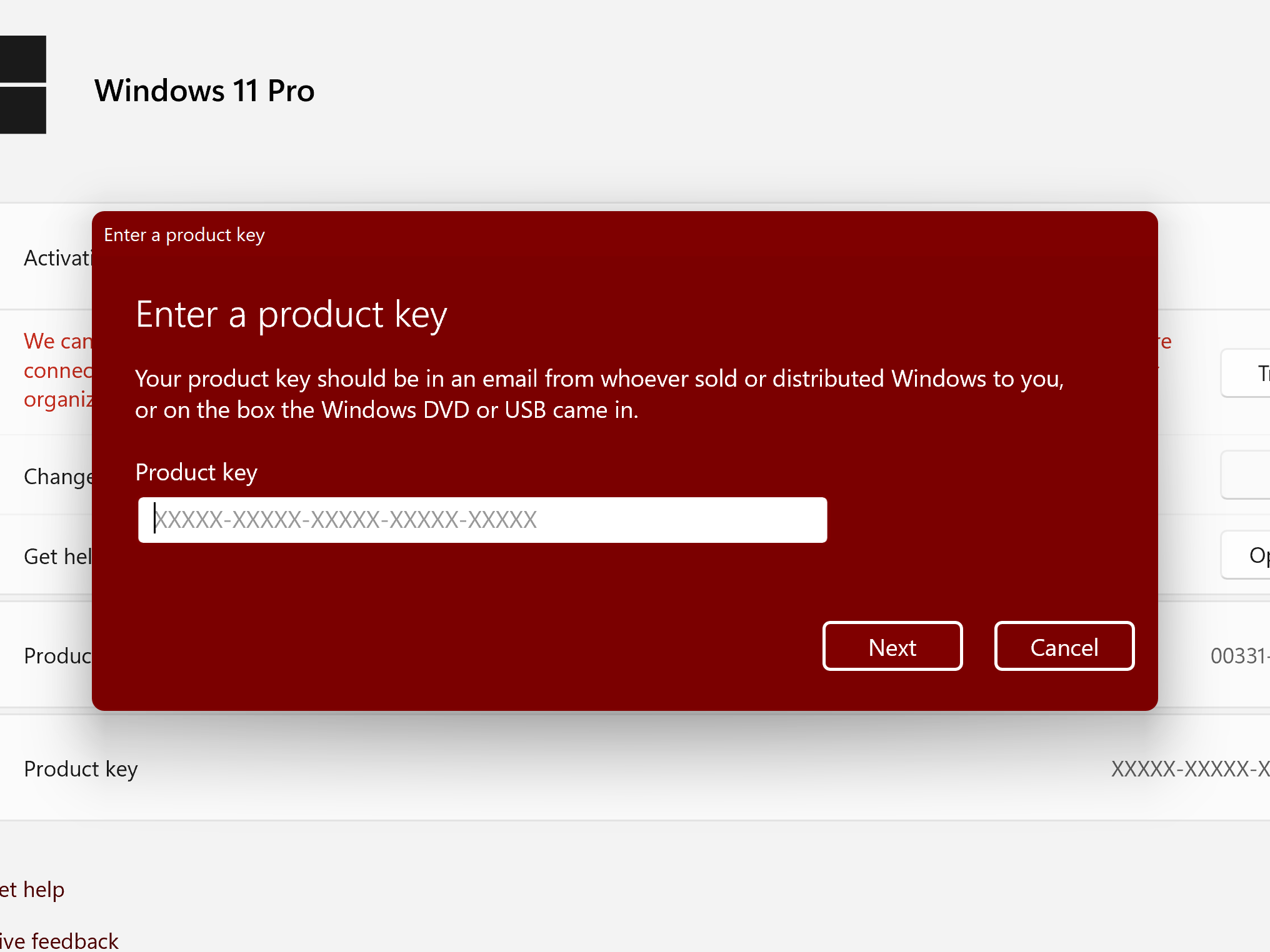Image resolution: width=1270 pixels, height=952 pixels.
Task: Click the small dialog title bar text
Action: [x=184, y=235]
